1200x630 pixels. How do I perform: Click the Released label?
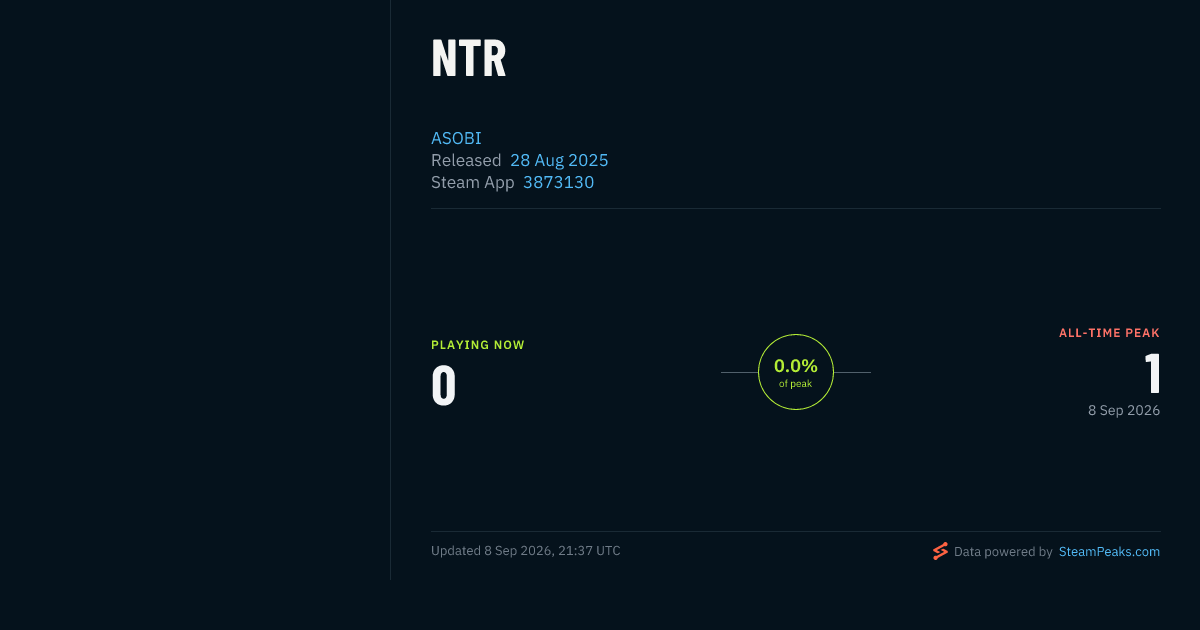coord(466,160)
